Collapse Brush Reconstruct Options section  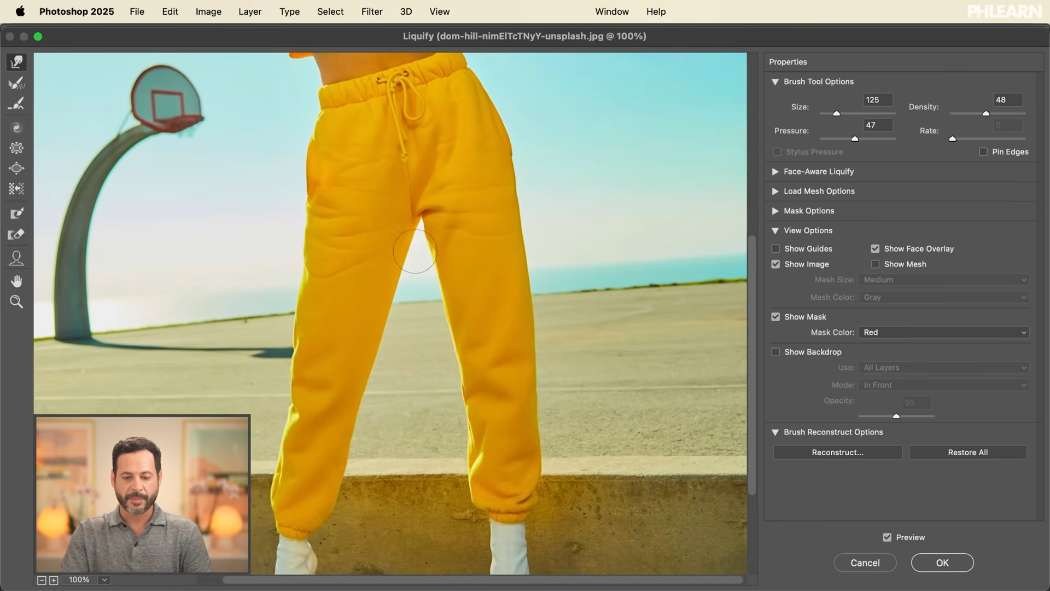pyautogui.click(x=775, y=432)
